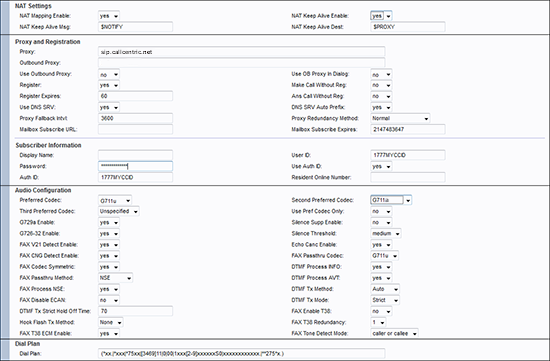Open the Hook Flash Tx Method dropdown
This screenshot has height=361, width=550.
(110, 322)
